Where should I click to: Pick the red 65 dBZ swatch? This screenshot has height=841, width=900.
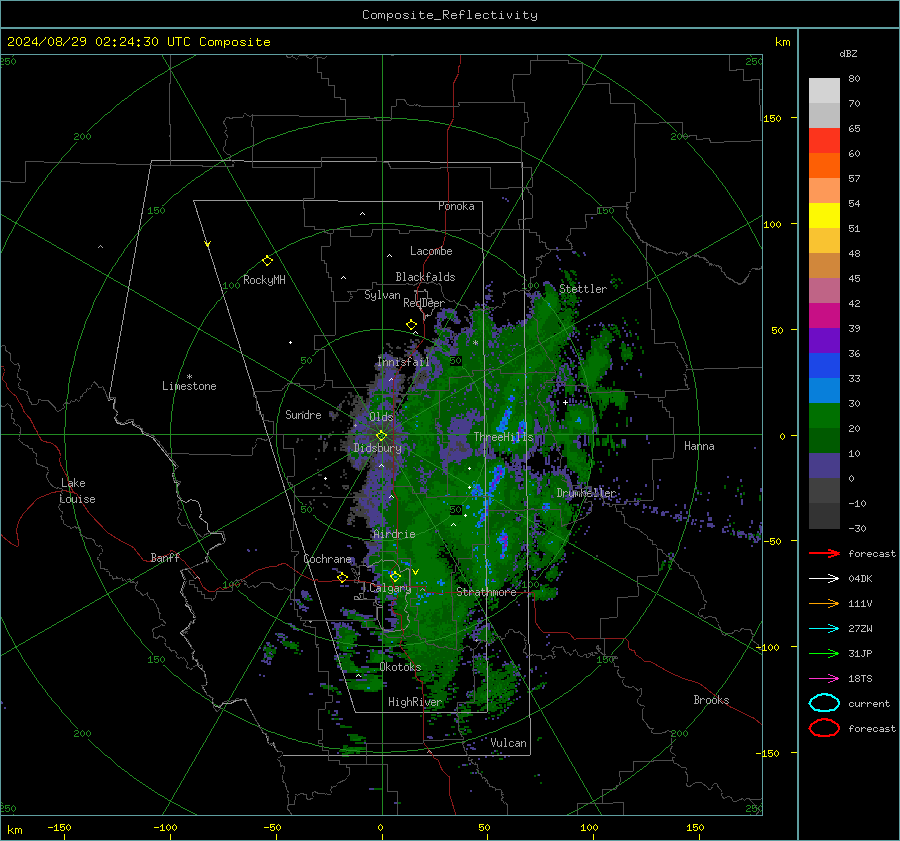point(824,141)
